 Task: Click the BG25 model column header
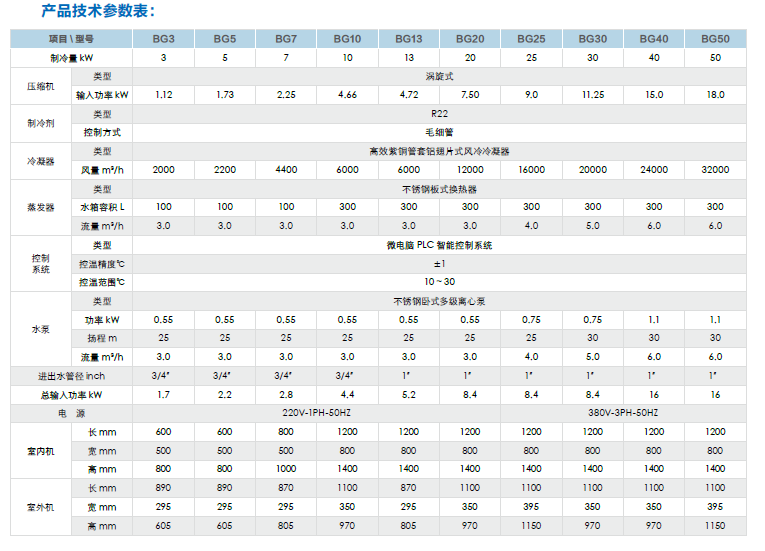tap(531, 39)
